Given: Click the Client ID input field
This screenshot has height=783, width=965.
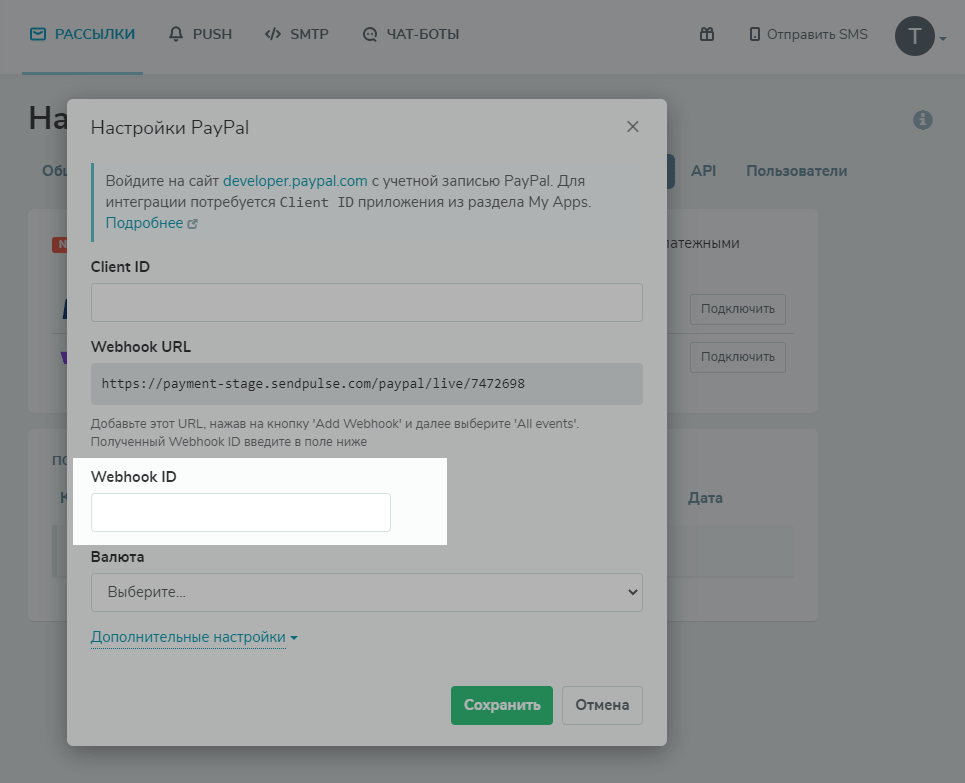Looking at the screenshot, I should 366,302.
